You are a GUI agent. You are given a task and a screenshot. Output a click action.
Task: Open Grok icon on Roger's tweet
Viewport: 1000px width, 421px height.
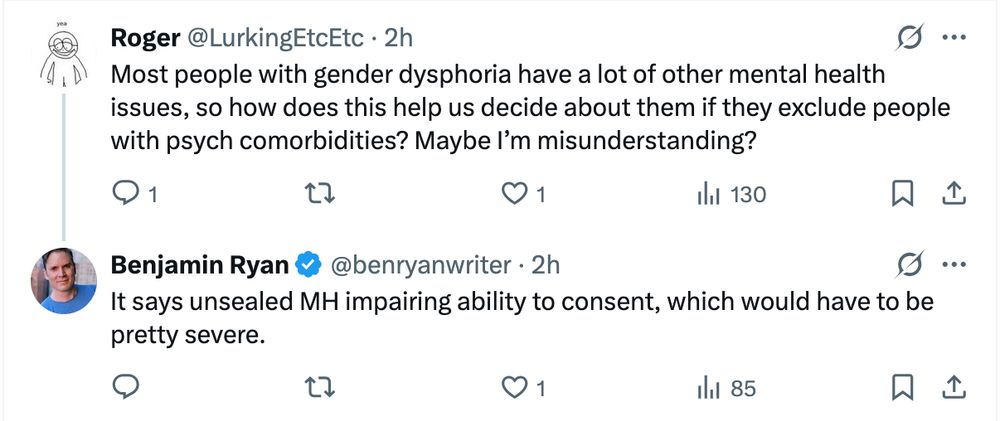point(910,38)
